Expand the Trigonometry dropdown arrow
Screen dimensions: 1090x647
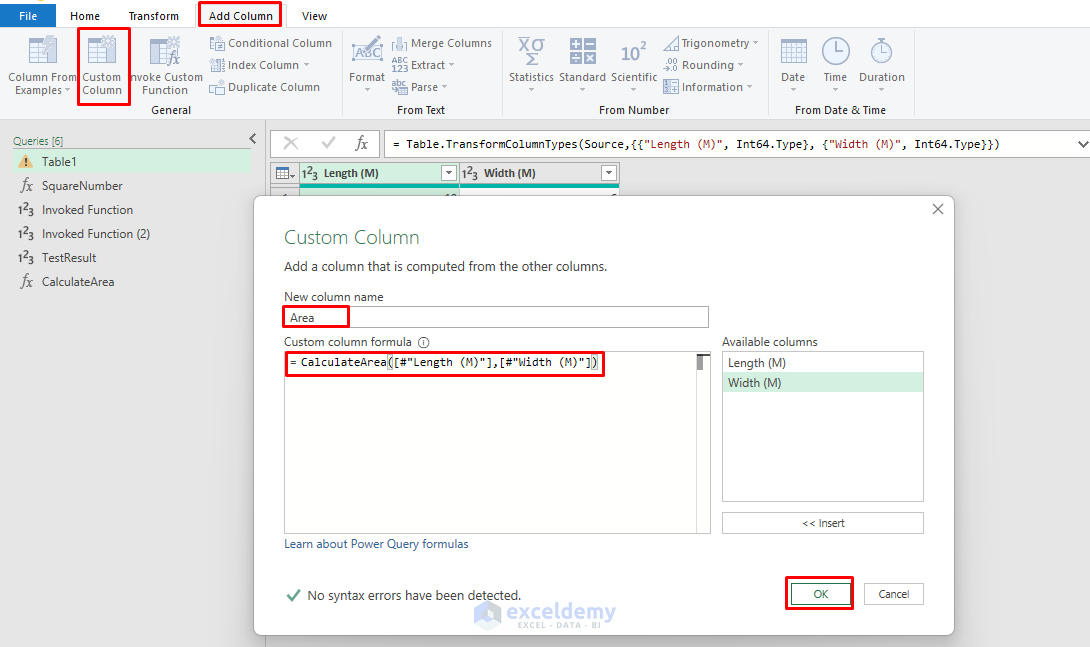756,43
